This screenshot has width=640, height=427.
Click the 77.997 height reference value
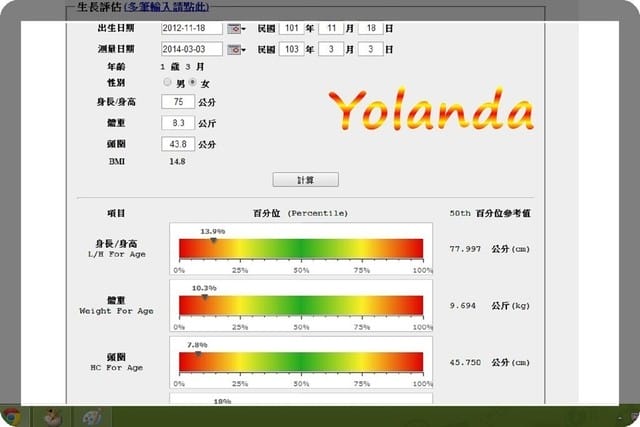click(465, 249)
